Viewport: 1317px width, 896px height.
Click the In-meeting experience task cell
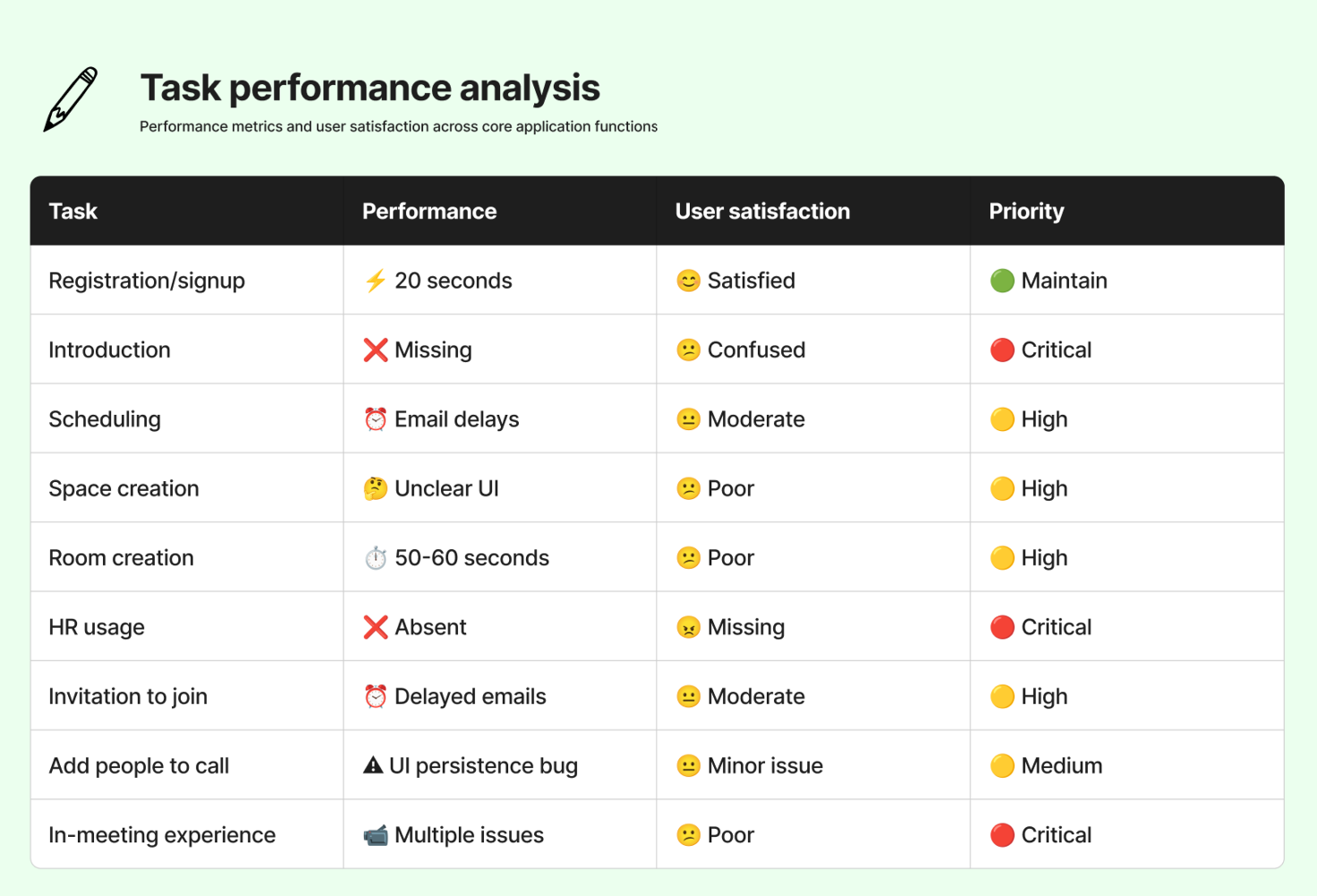pos(187,834)
